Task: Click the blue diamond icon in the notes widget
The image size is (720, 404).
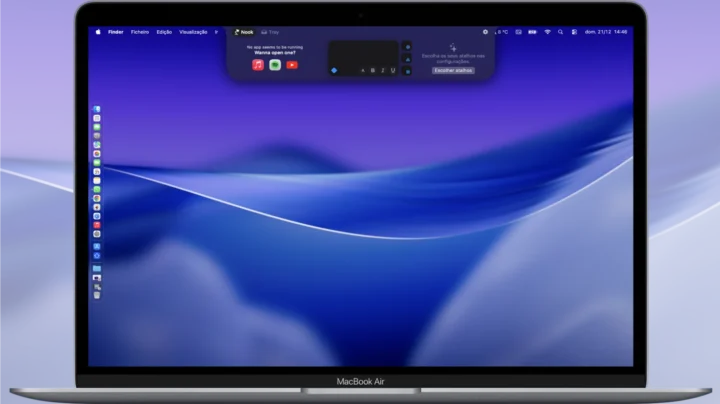Action: click(x=334, y=70)
